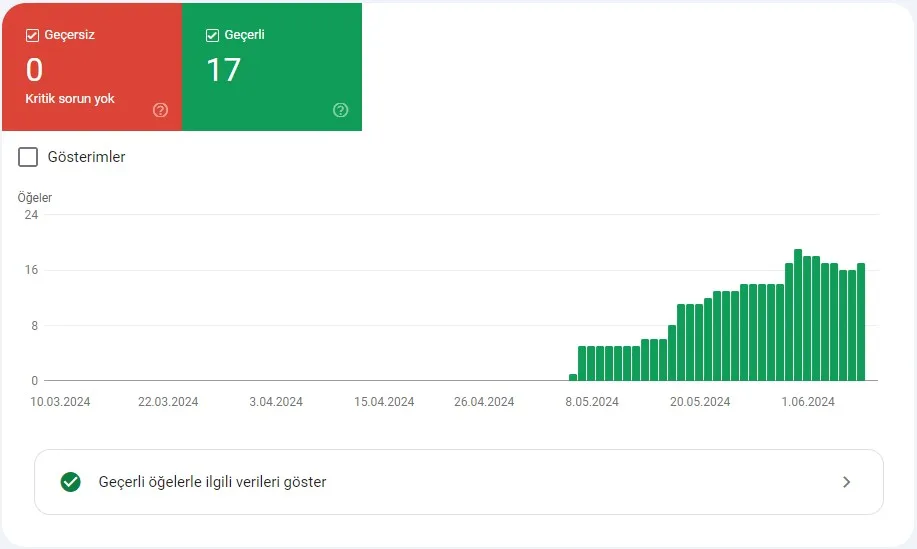Click help icon in Geçersiz card

(x=160, y=110)
